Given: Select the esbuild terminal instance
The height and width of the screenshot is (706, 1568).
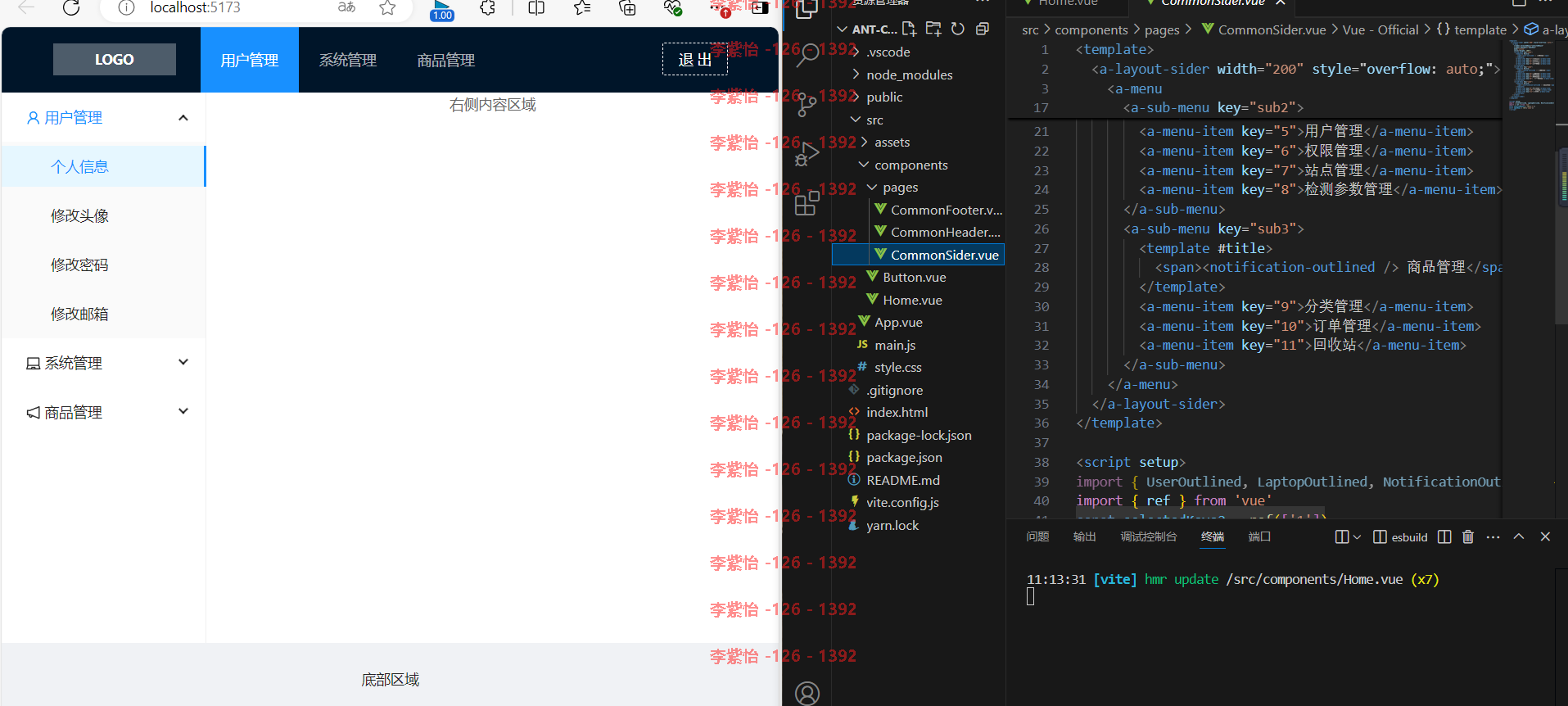Looking at the screenshot, I should click(x=1400, y=536).
